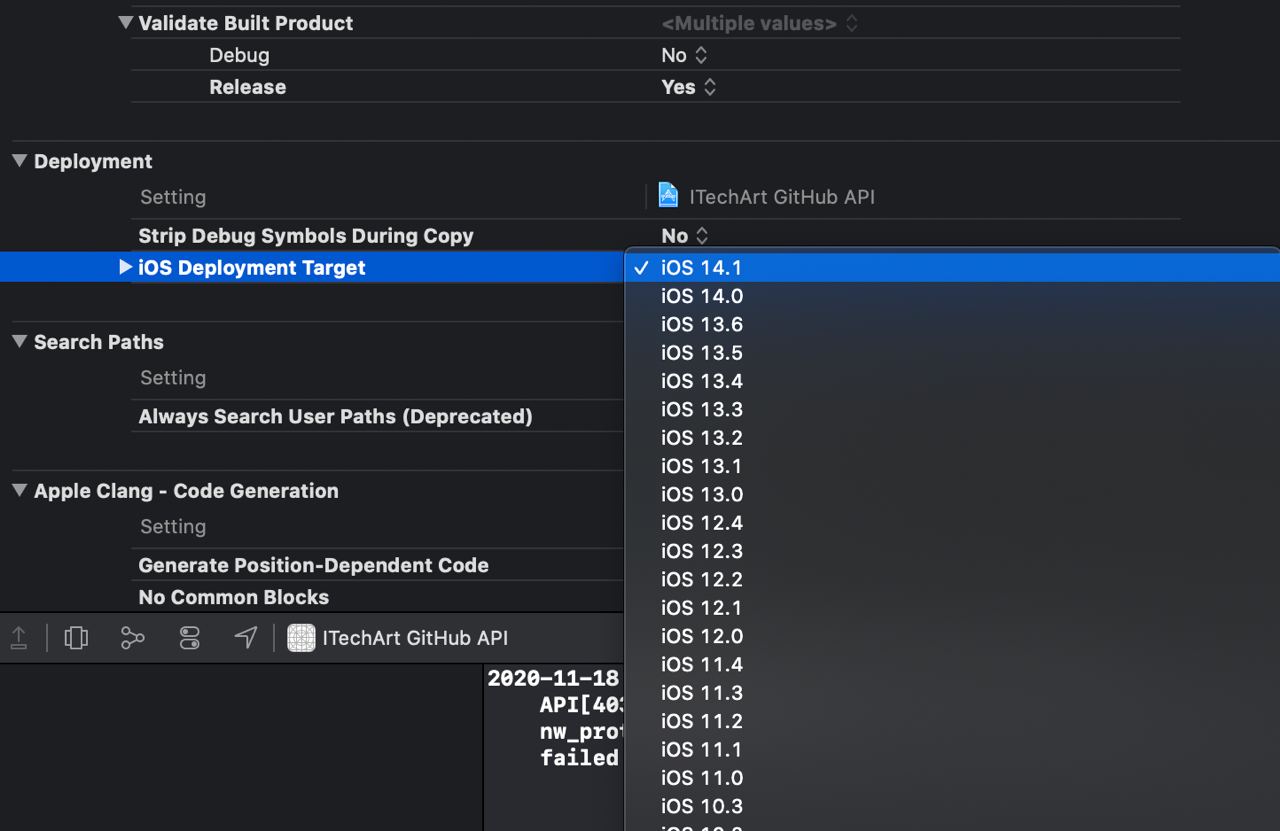Collapse the Deployment section
The image size is (1280, 831).
pos(20,161)
